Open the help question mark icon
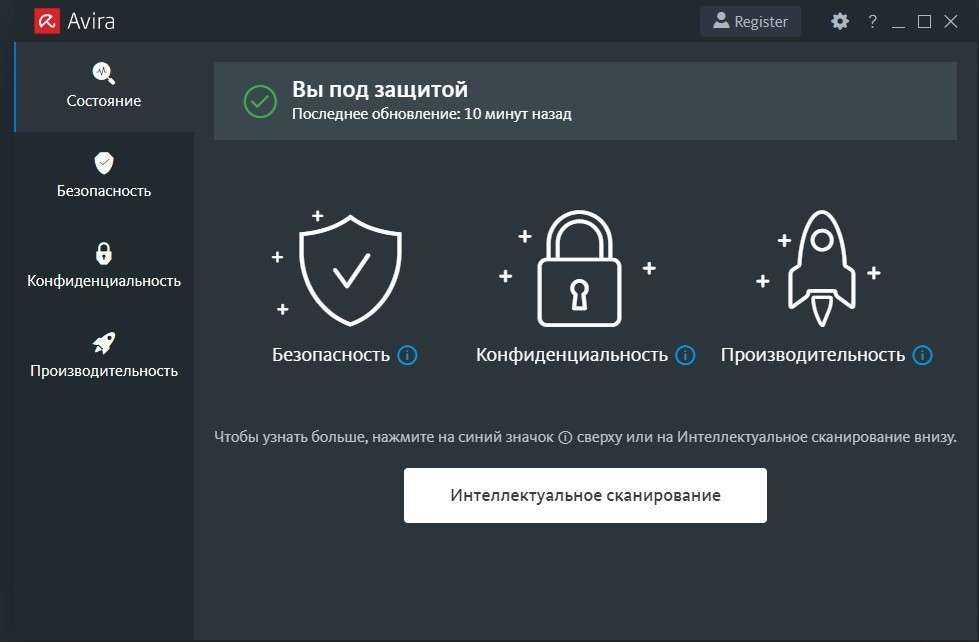The width and height of the screenshot is (979, 642). (x=872, y=21)
